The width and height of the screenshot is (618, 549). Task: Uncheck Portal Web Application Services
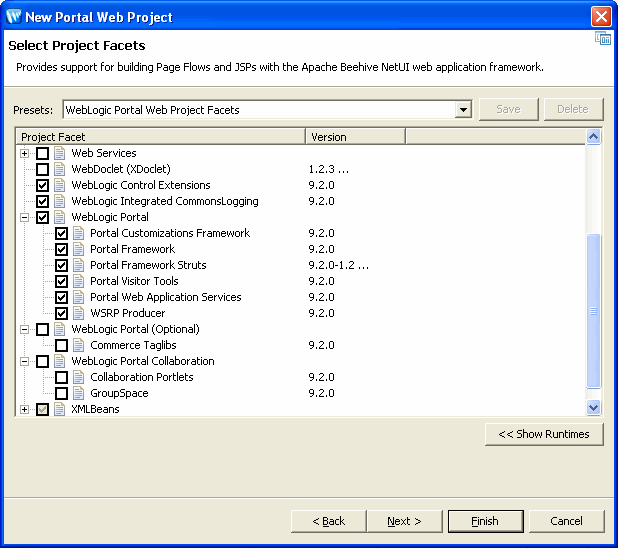coord(61,298)
